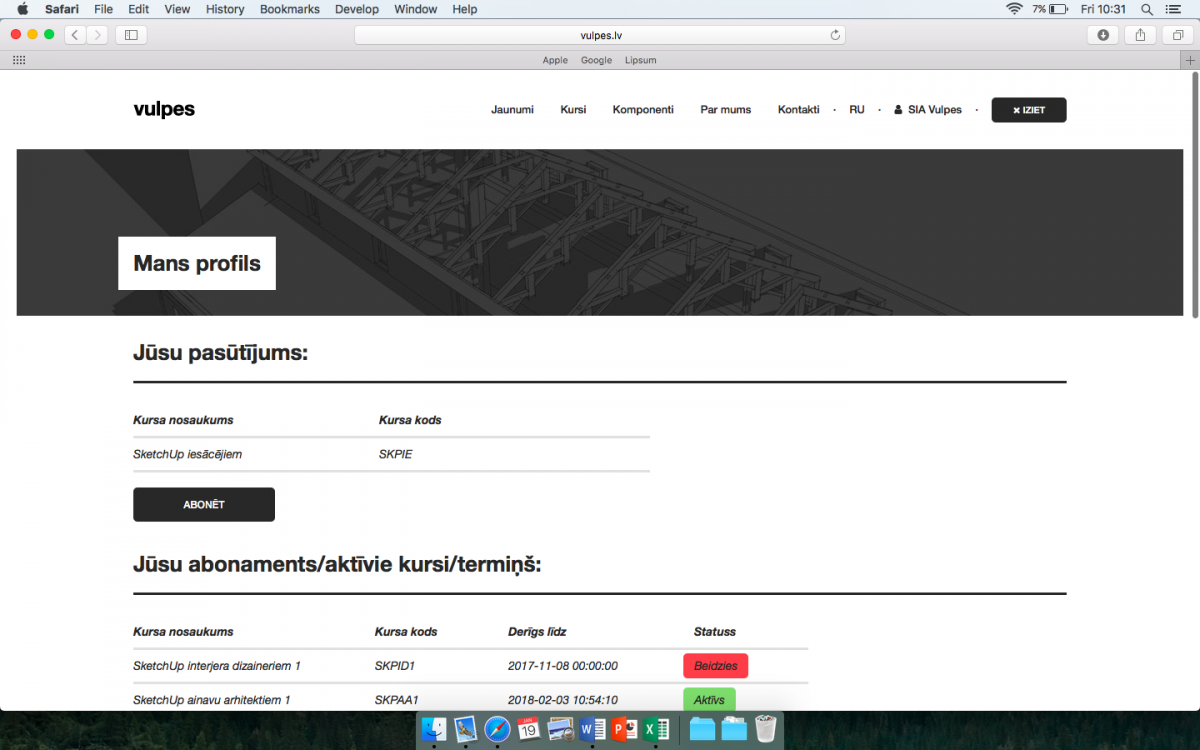
Task: Click the ABONĒT subscribe button
Action: pyautogui.click(x=204, y=505)
